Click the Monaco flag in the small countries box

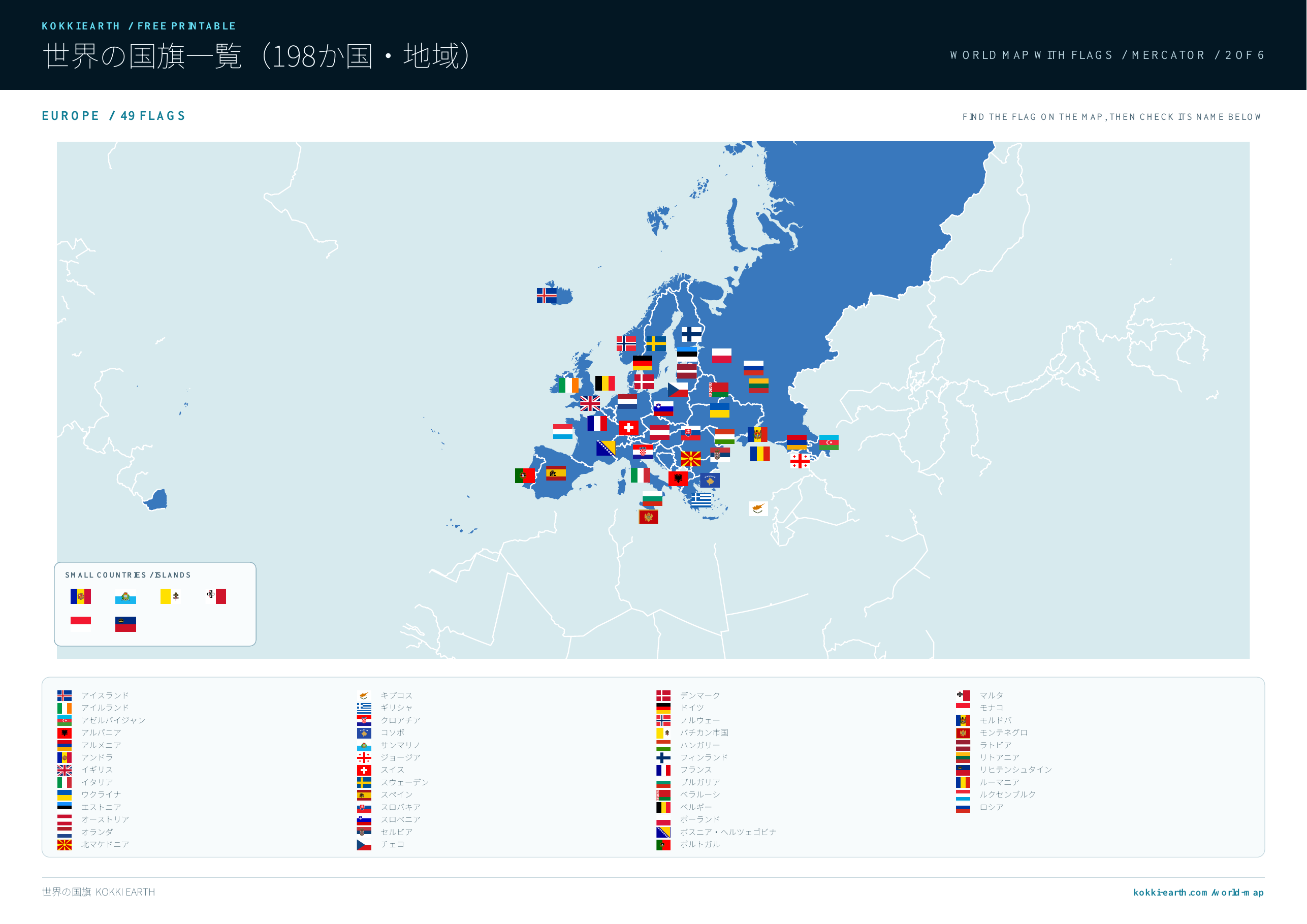coord(81,624)
